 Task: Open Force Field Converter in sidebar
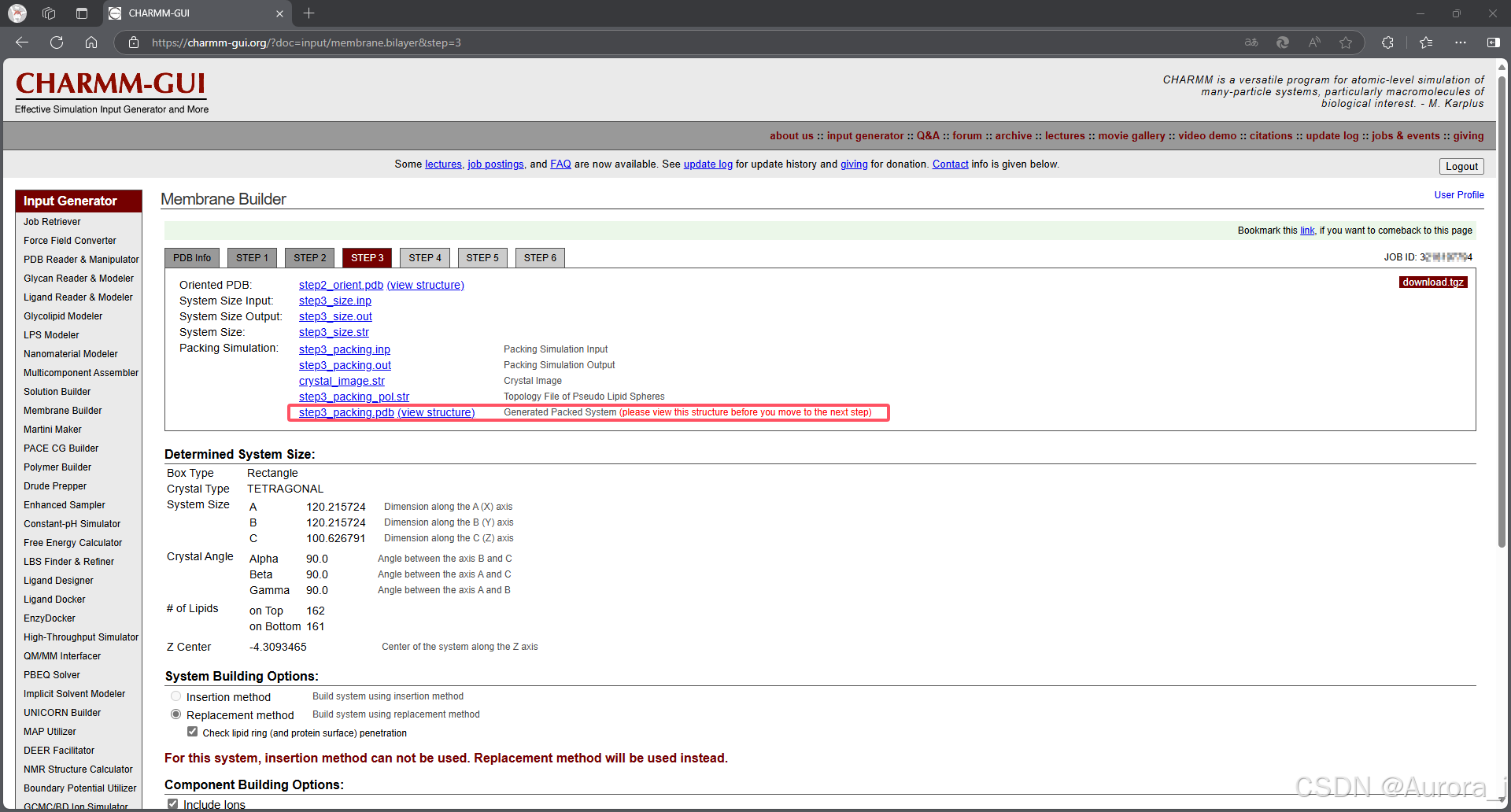[70, 241]
